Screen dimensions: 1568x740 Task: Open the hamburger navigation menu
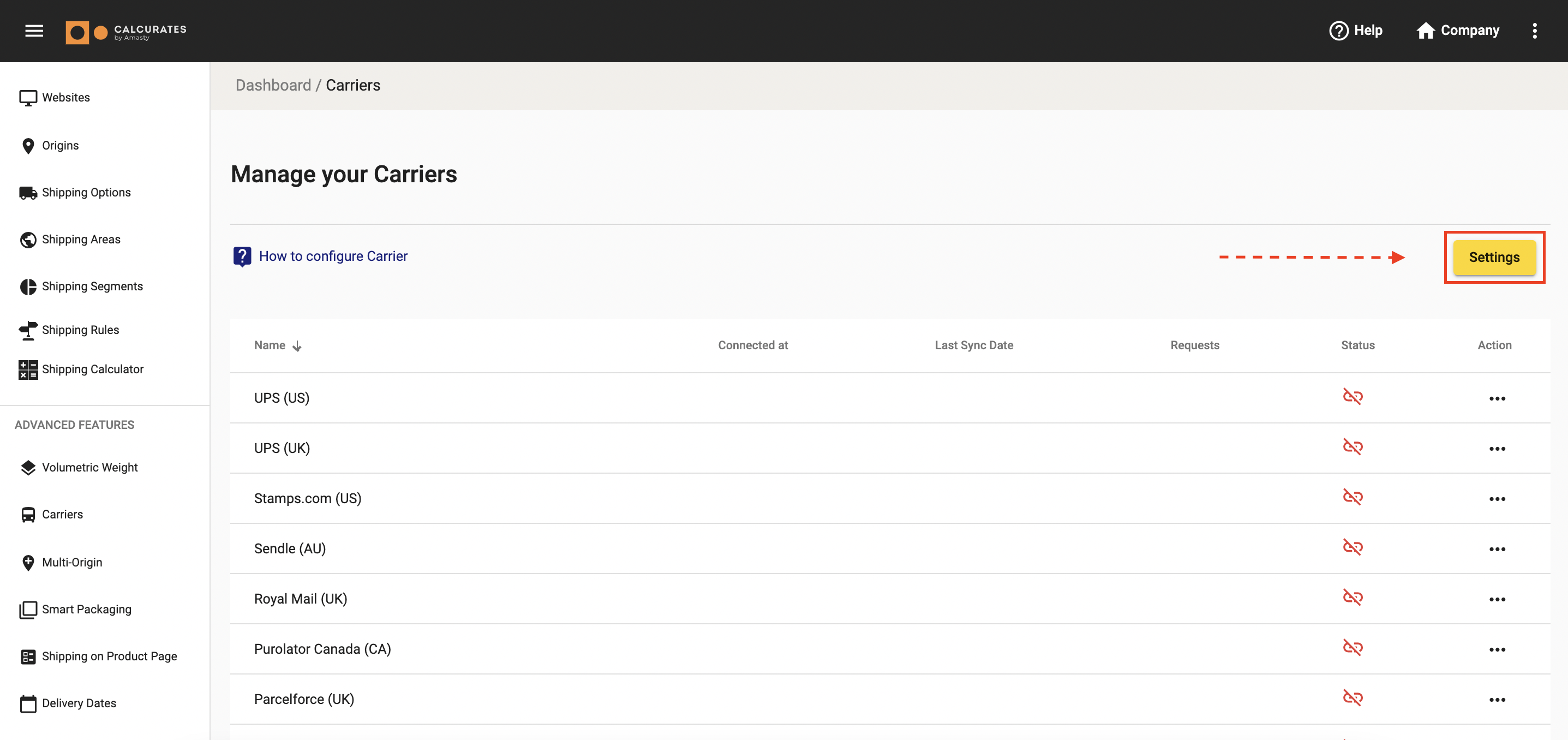34,31
